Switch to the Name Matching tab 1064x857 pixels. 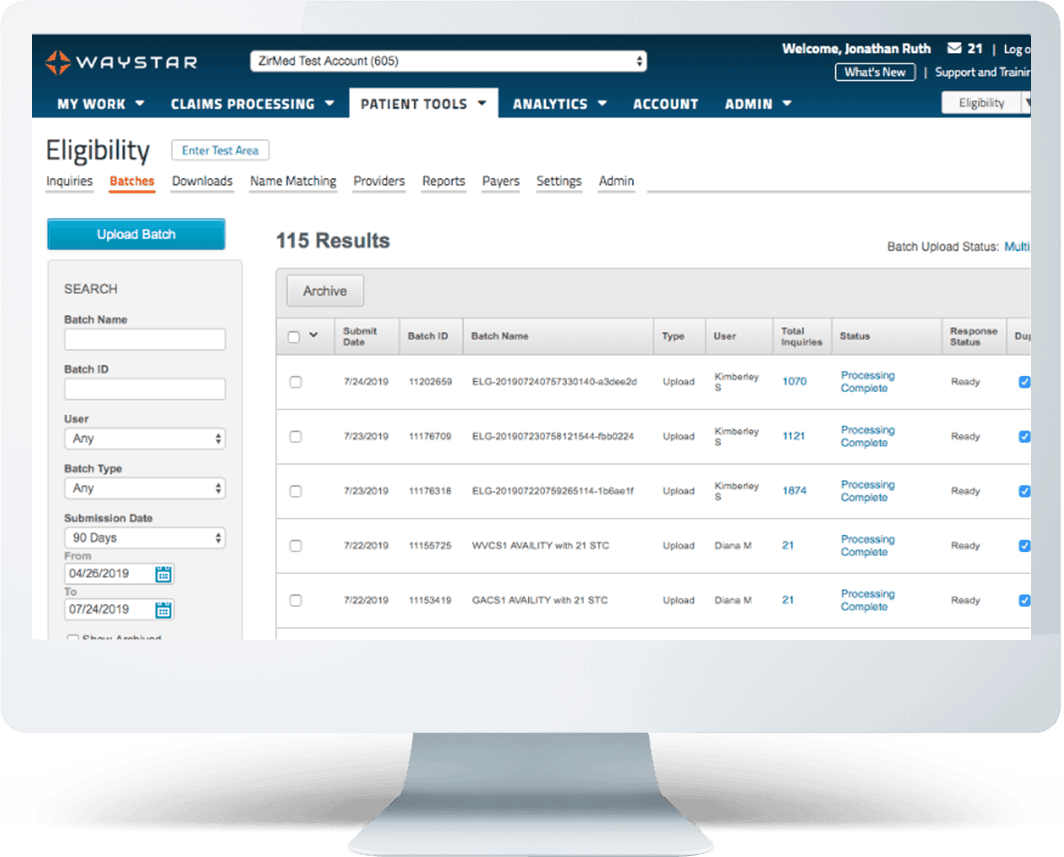click(293, 181)
